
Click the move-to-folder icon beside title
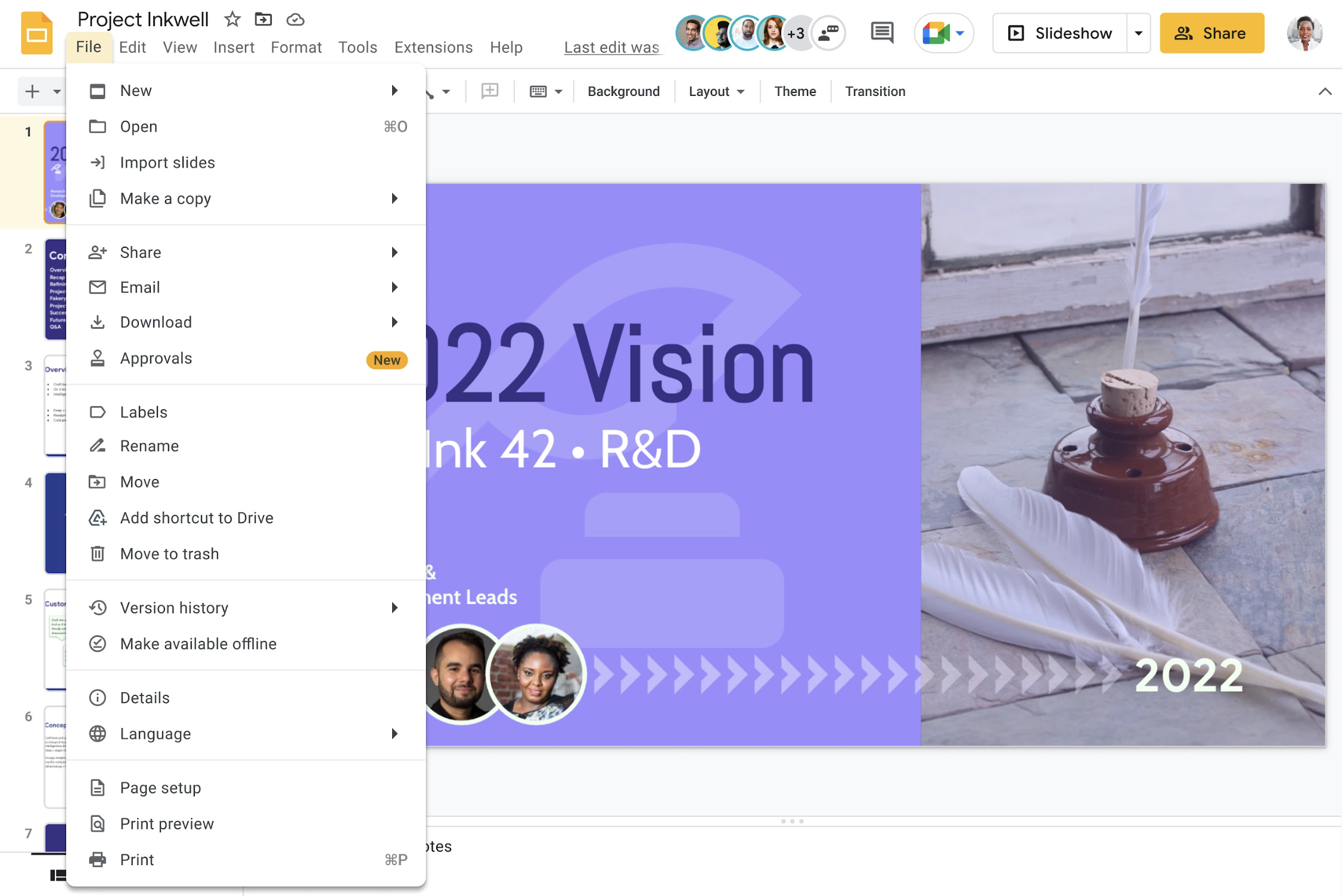pyautogui.click(x=263, y=20)
